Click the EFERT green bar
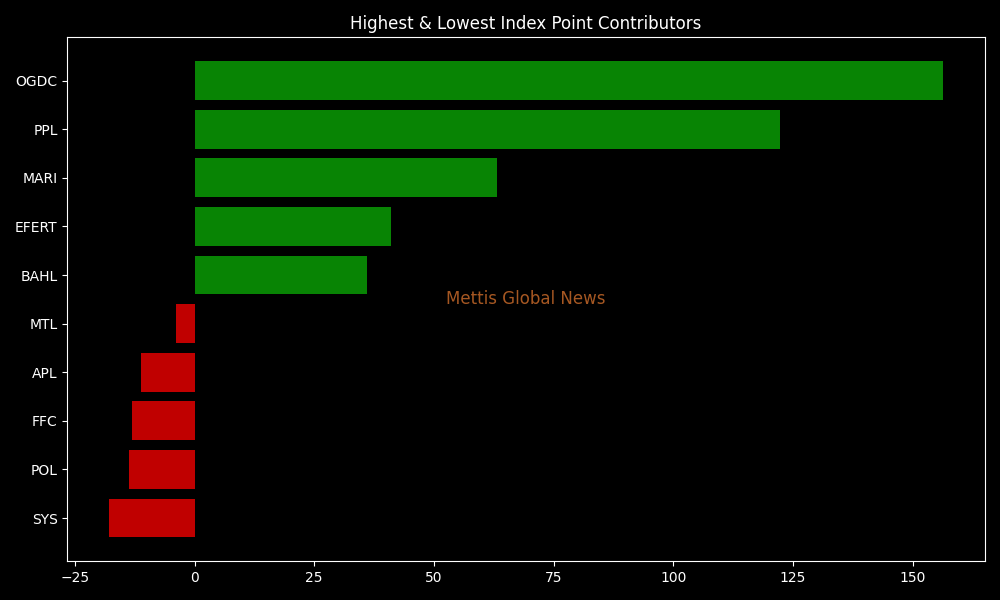 pos(293,226)
